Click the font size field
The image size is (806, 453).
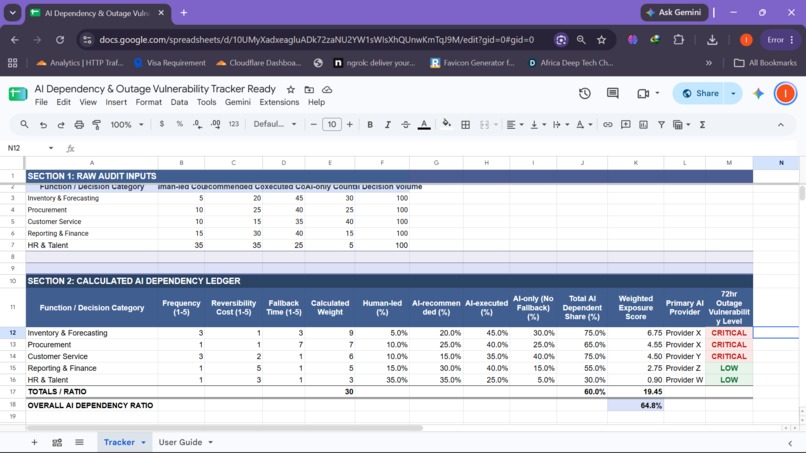pyautogui.click(x=332, y=124)
